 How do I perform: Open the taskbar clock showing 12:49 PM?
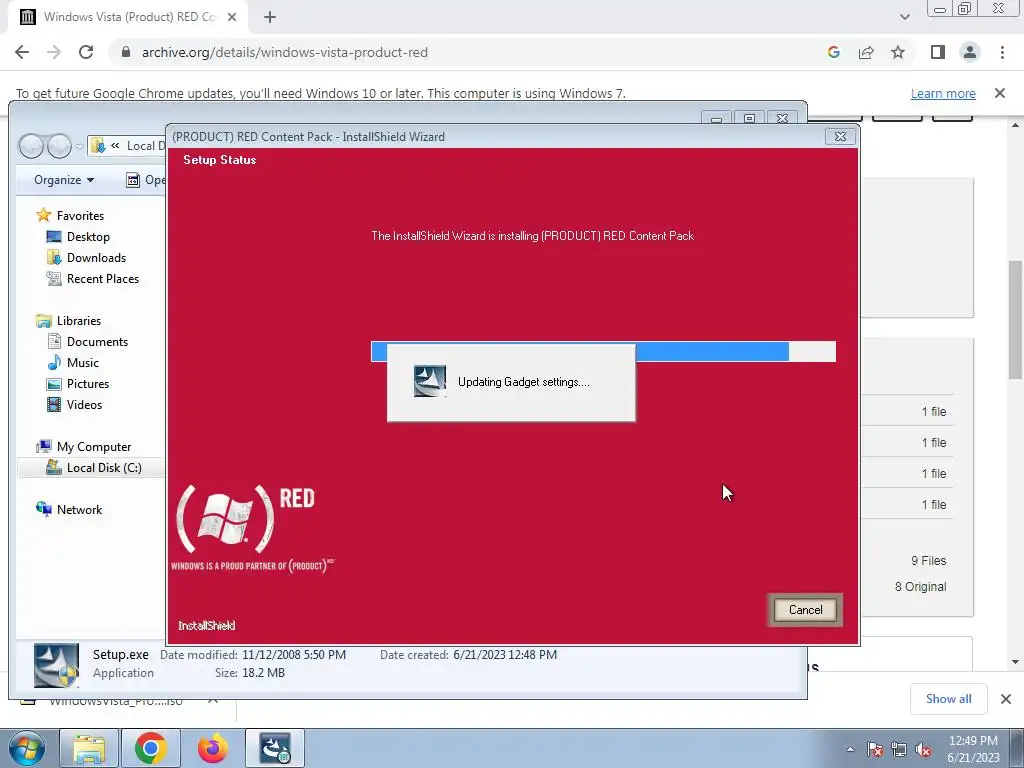click(x=973, y=749)
